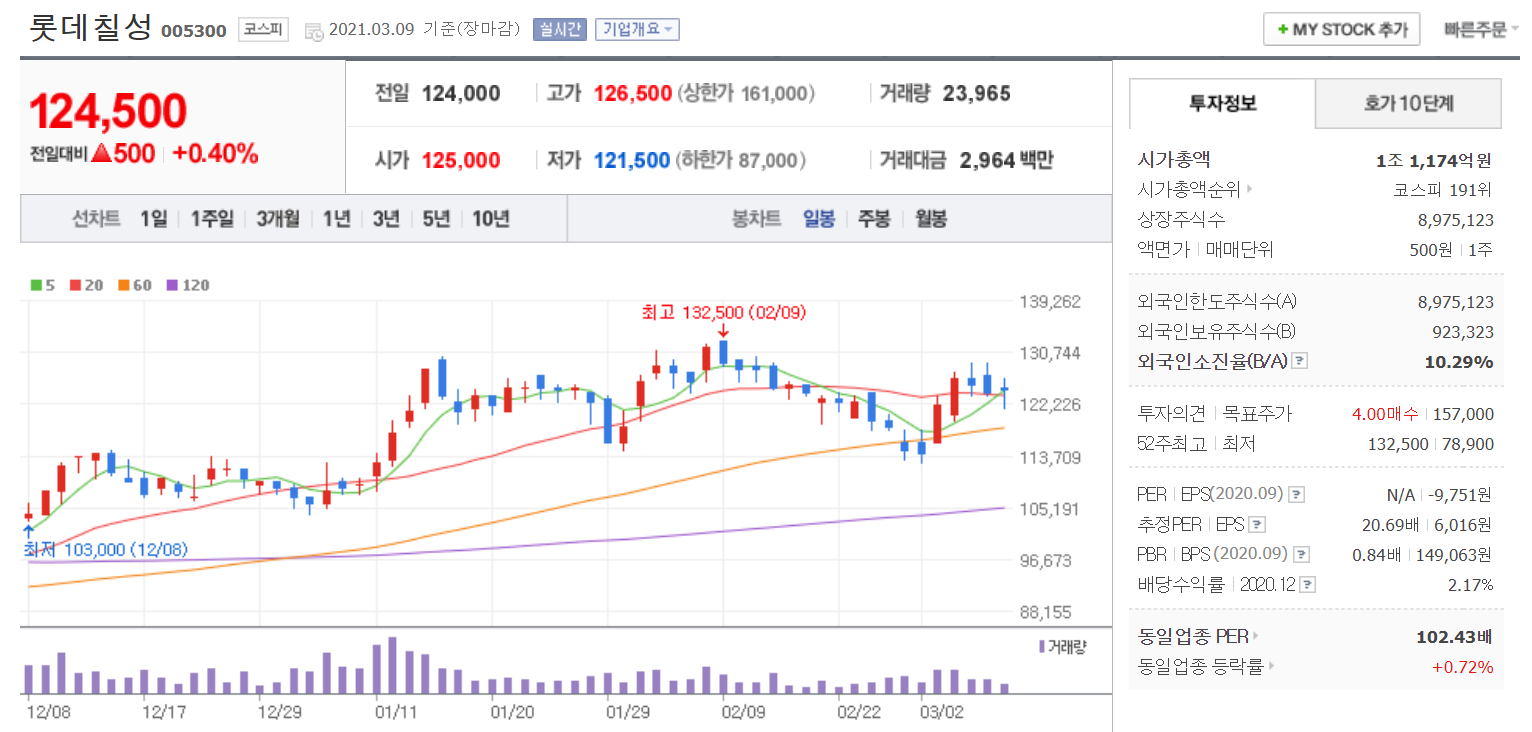Image resolution: width=1532 pixels, height=732 pixels.
Task: Click the help icon next to 추정PER EPS
Action: click(x=1257, y=524)
